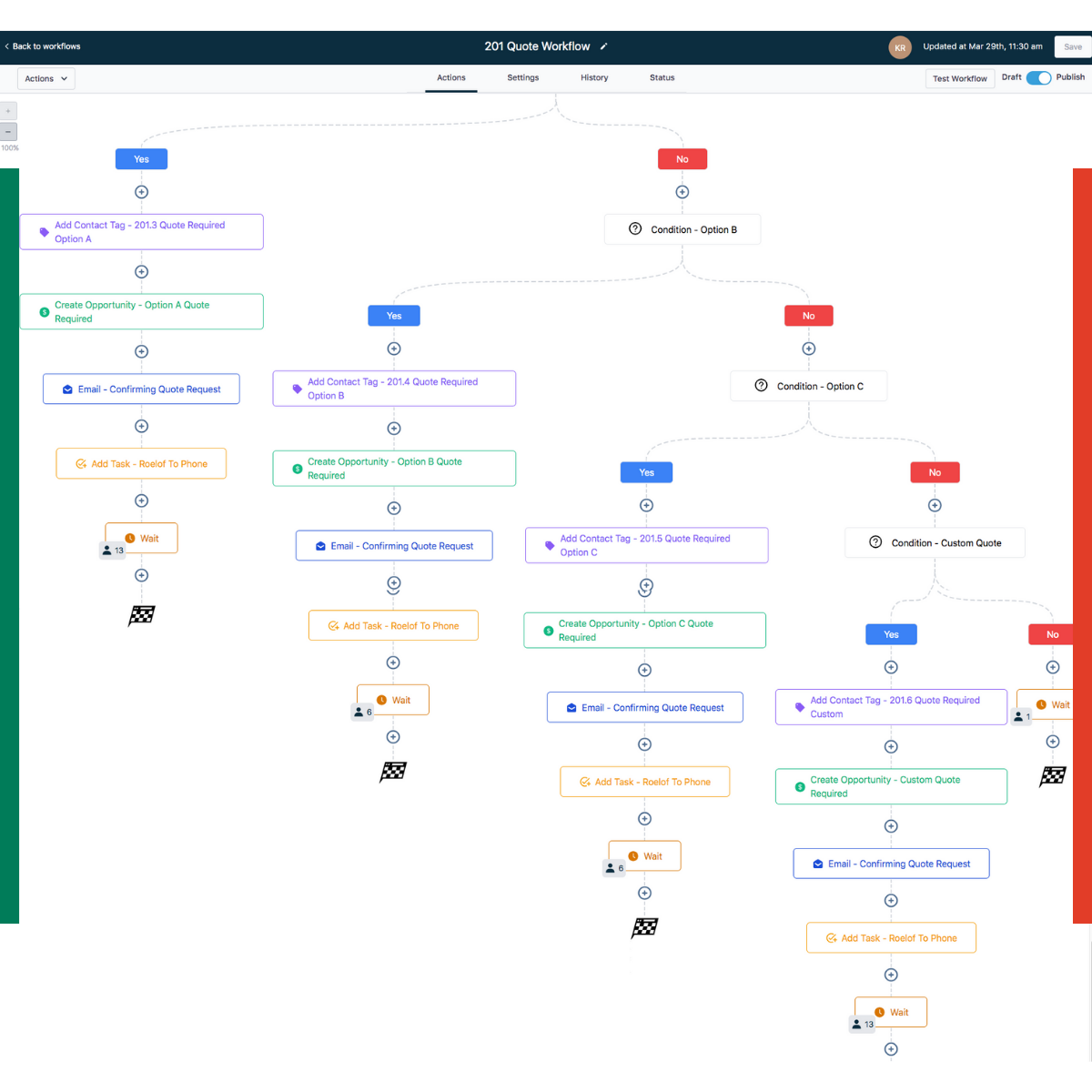Zoom in with the plus canvas control

8,110
